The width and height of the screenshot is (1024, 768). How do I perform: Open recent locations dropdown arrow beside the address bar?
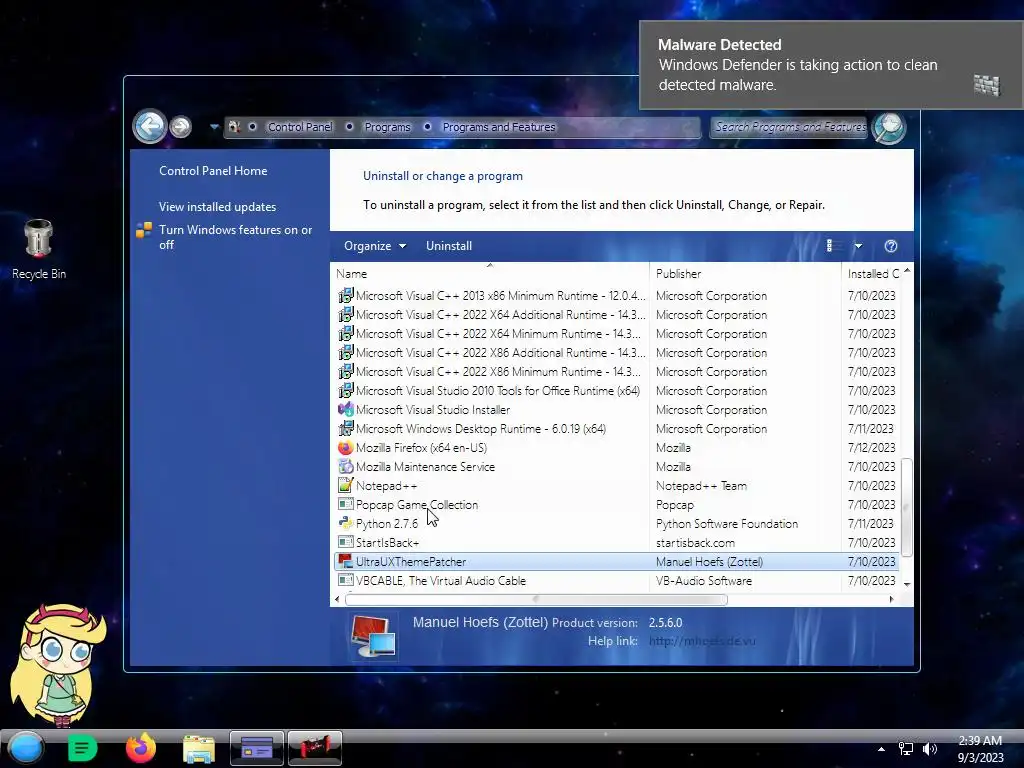point(214,127)
